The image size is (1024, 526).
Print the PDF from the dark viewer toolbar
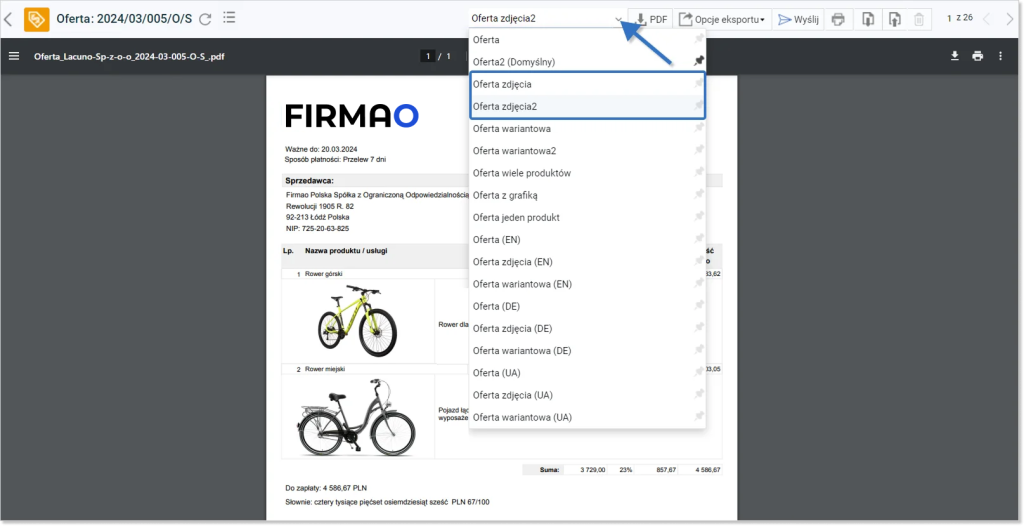tap(977, 56)
